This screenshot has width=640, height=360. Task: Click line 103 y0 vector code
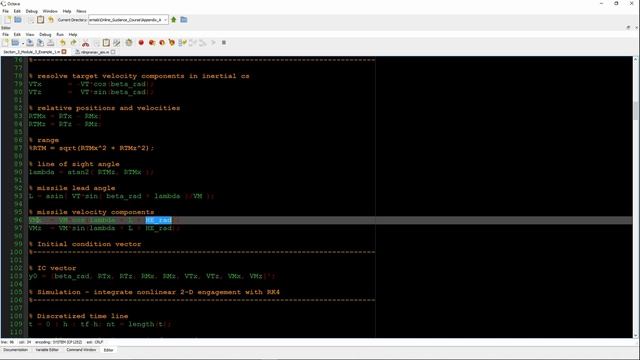(152, 276)
